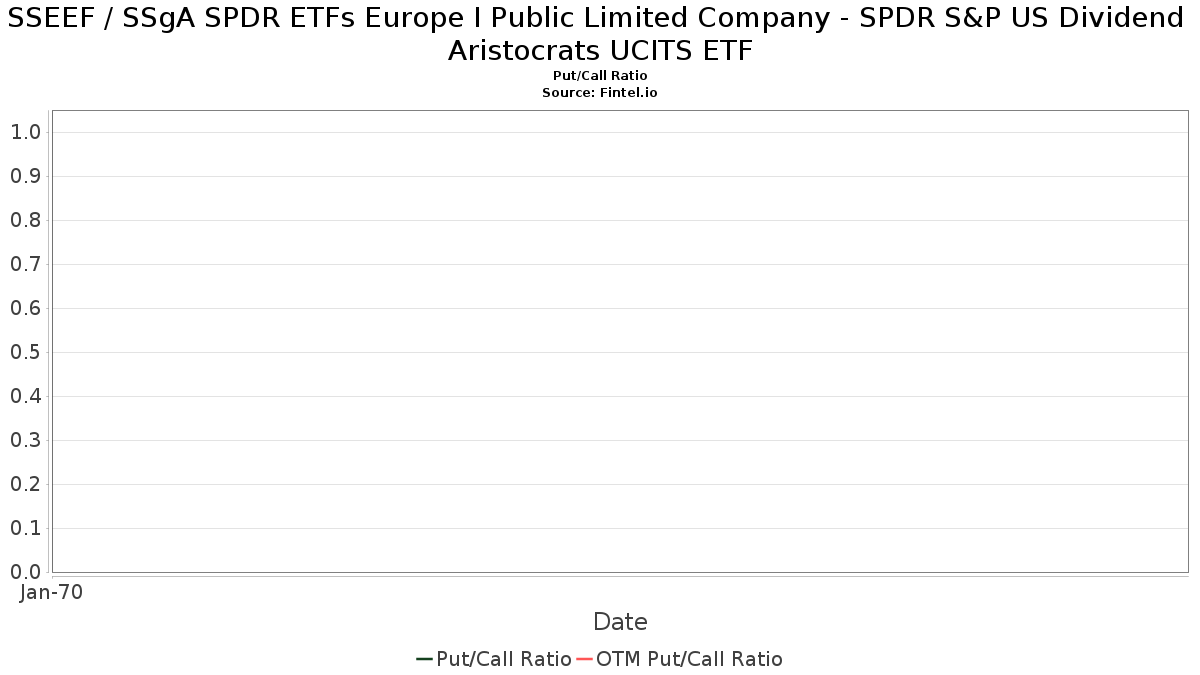Viewport: 1200px width, 675px height.
Task: Toggle the Put/Call Ratio series legend label
Action: tap(504, 659)
